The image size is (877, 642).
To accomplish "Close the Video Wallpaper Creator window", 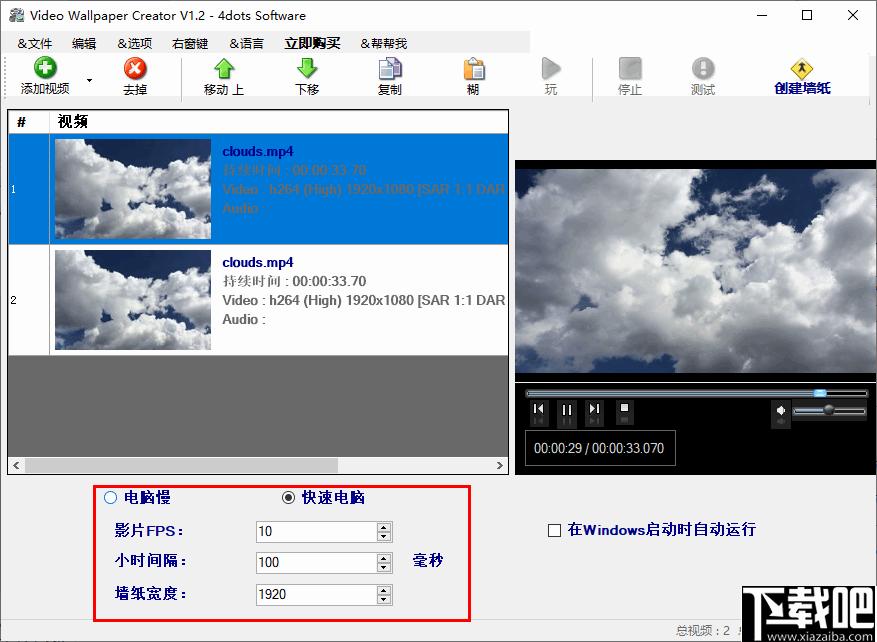I will click(x=853, y=15).
